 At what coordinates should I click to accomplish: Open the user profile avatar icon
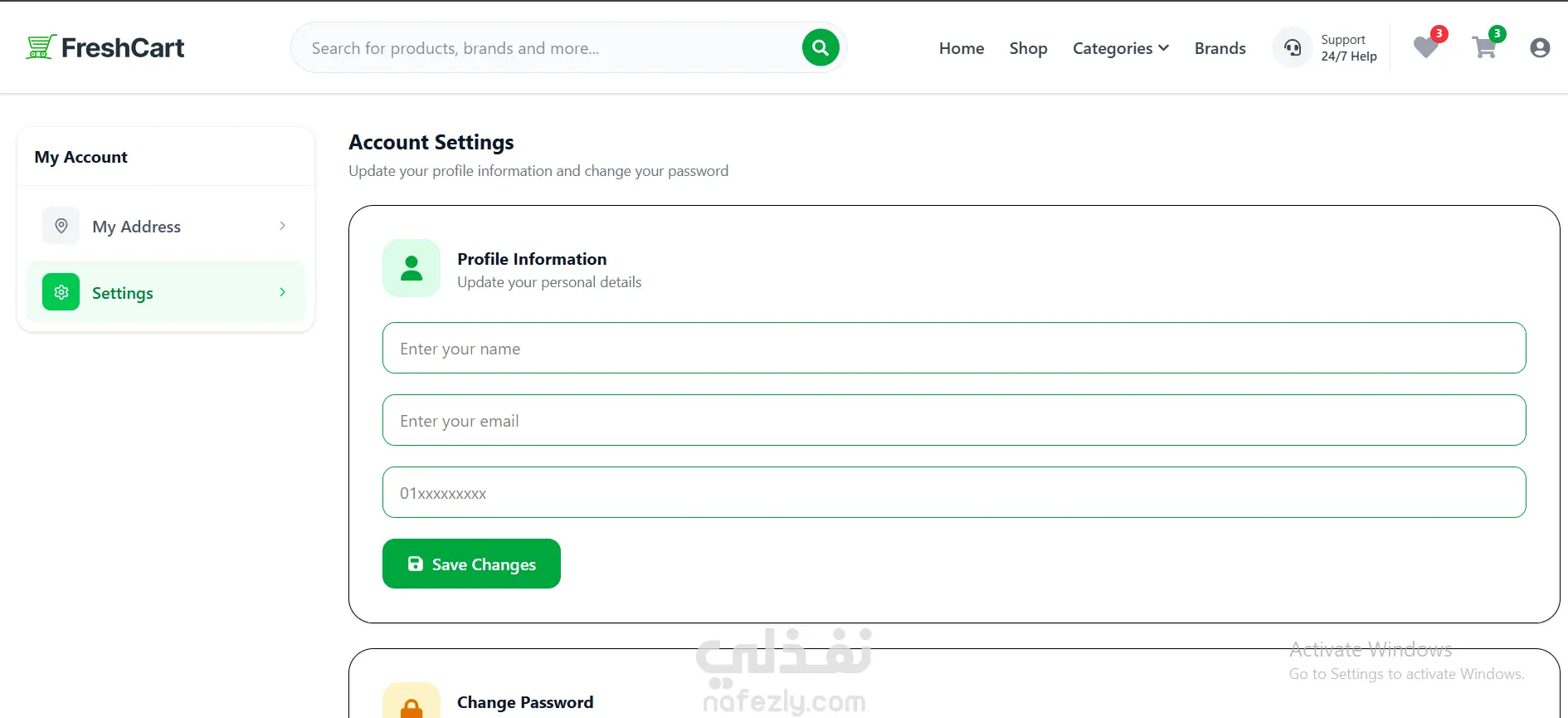click(x=1540, y=48)
